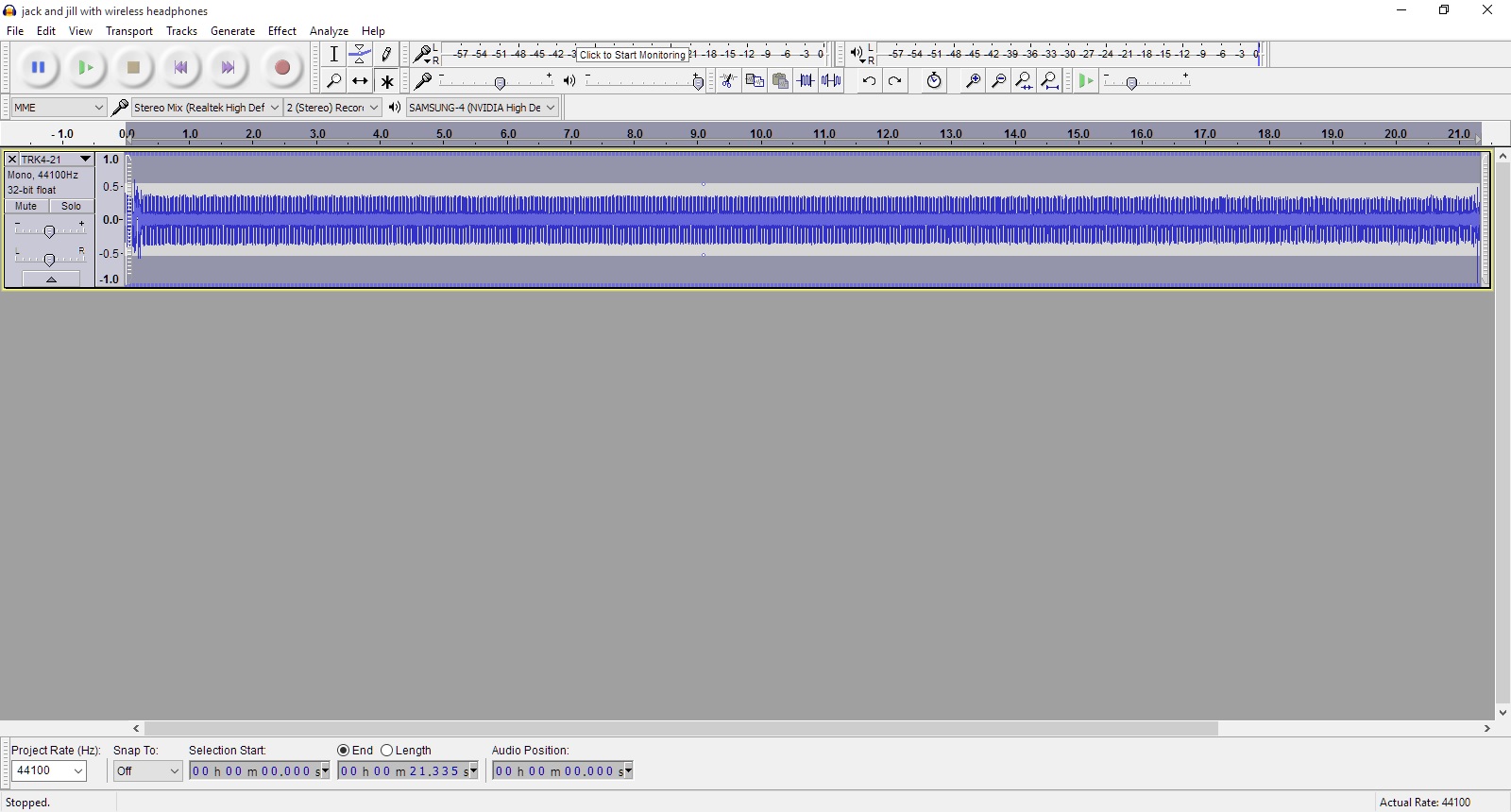Click the Zoom In magnifier icon

[x=972, y=81]
